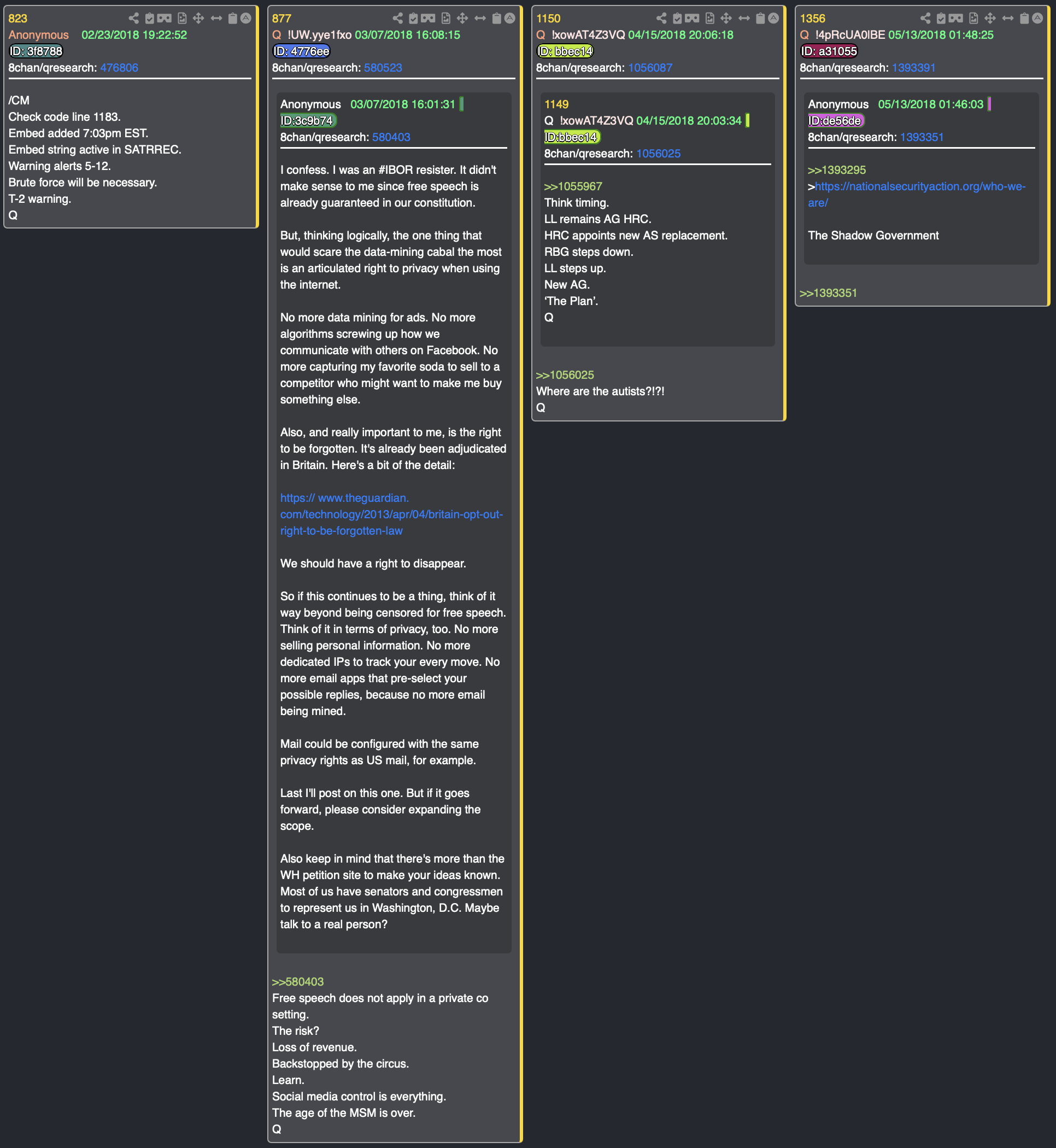This screenshot has width=1056, height=1148.
Task: Open VR goggles view for post 877
Action: [428, 18]
